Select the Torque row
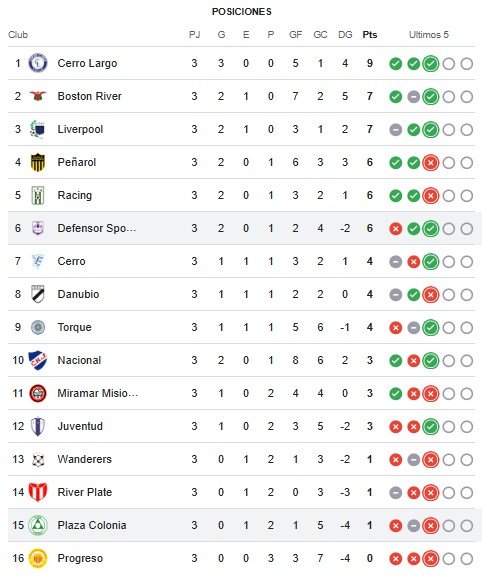 [241, 327]
